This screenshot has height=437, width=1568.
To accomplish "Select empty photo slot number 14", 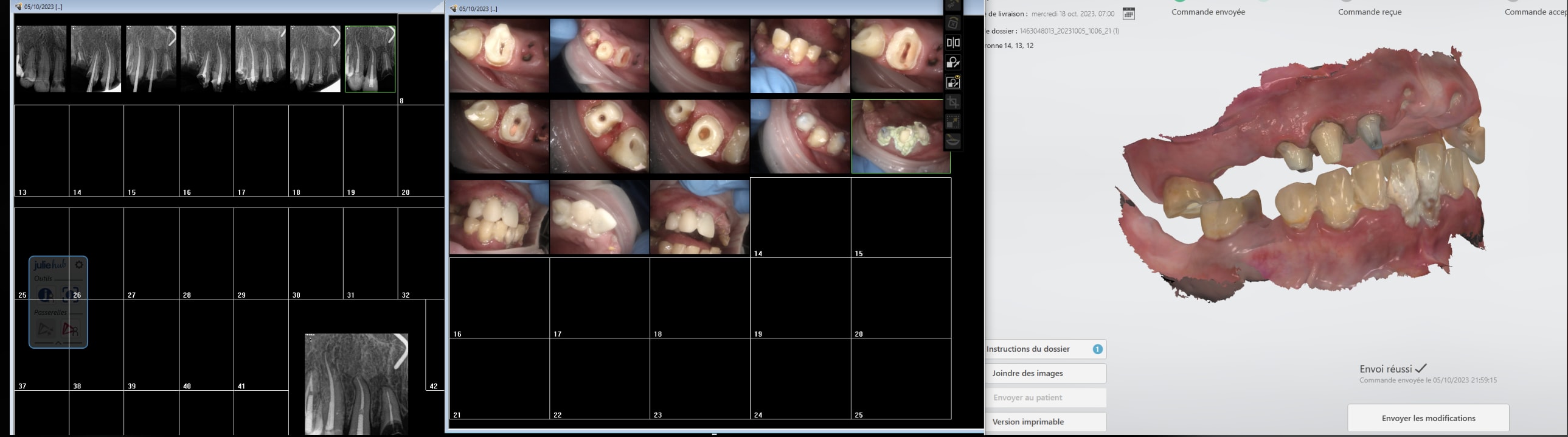I will (800, 217).
